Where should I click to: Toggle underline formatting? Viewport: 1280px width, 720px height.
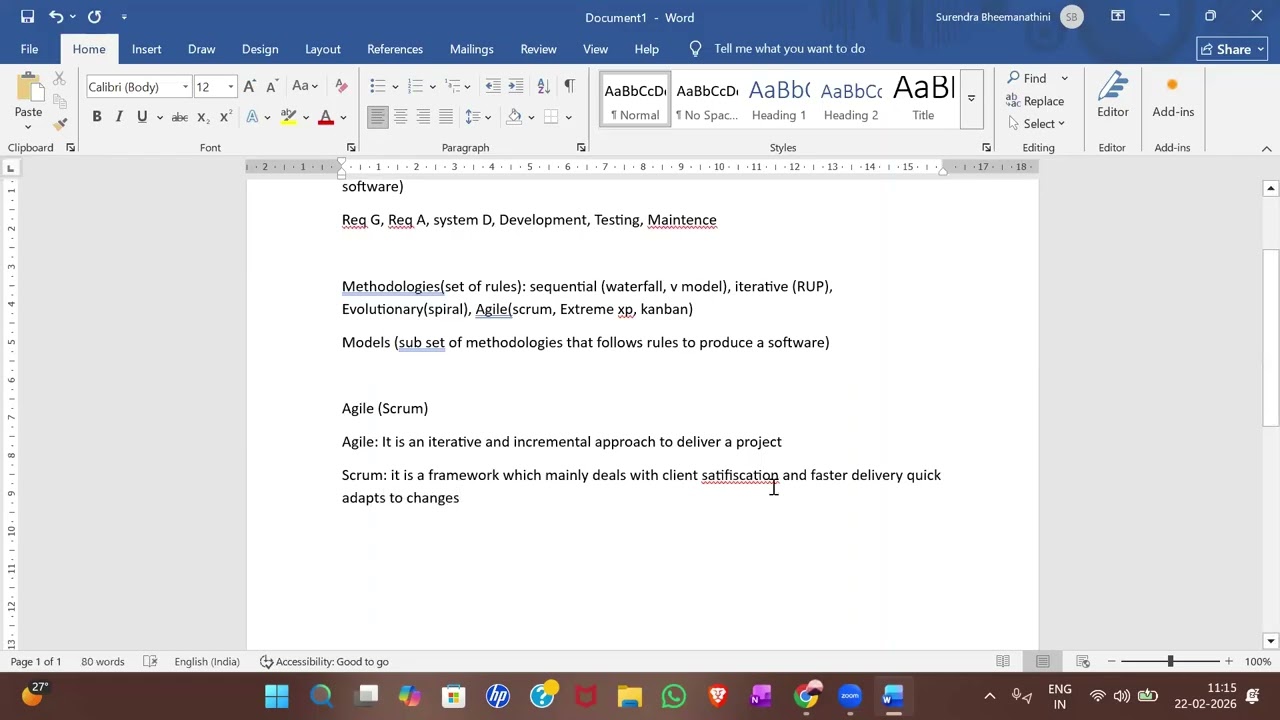click(142, 117)
